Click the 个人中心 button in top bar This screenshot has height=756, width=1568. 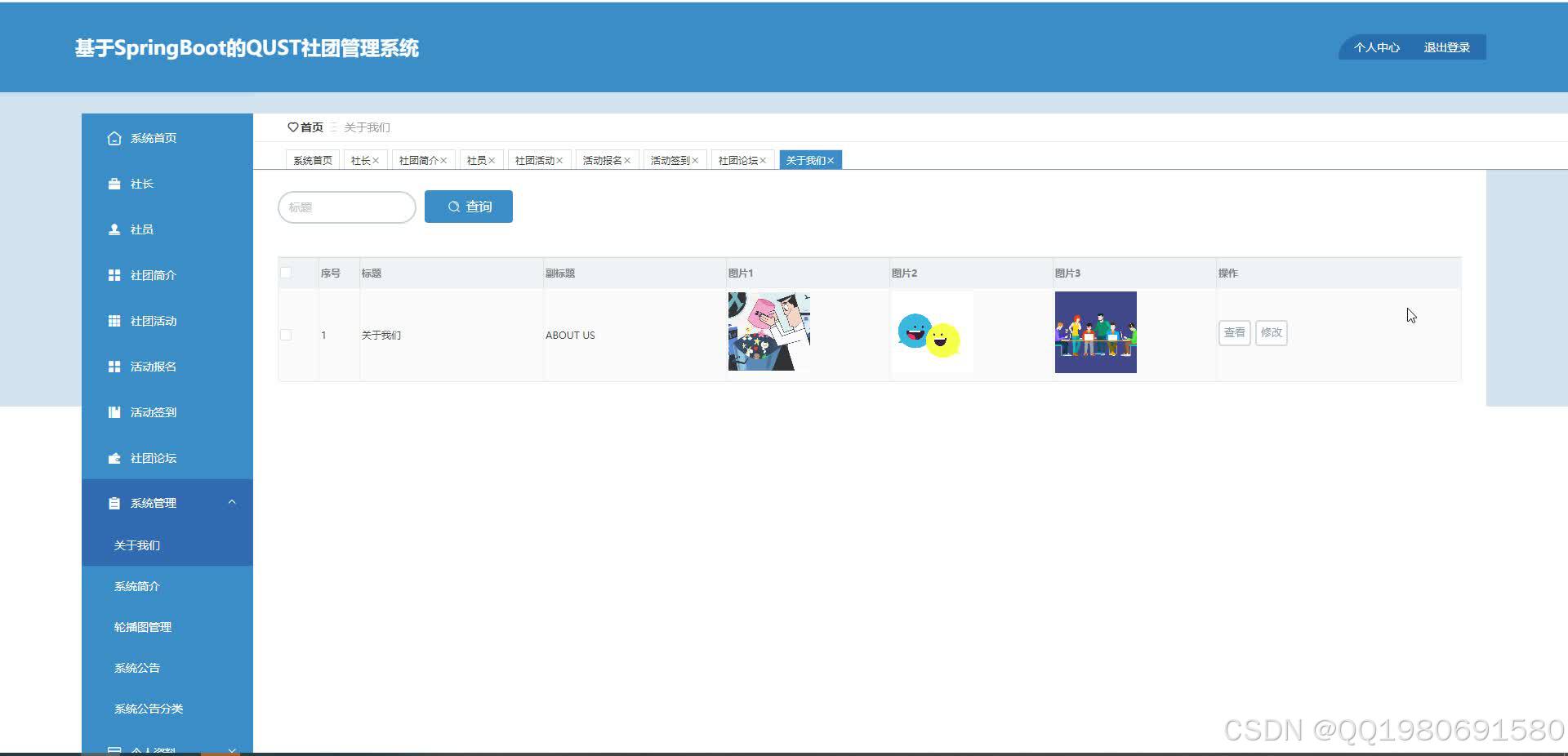coord(1375,47)
